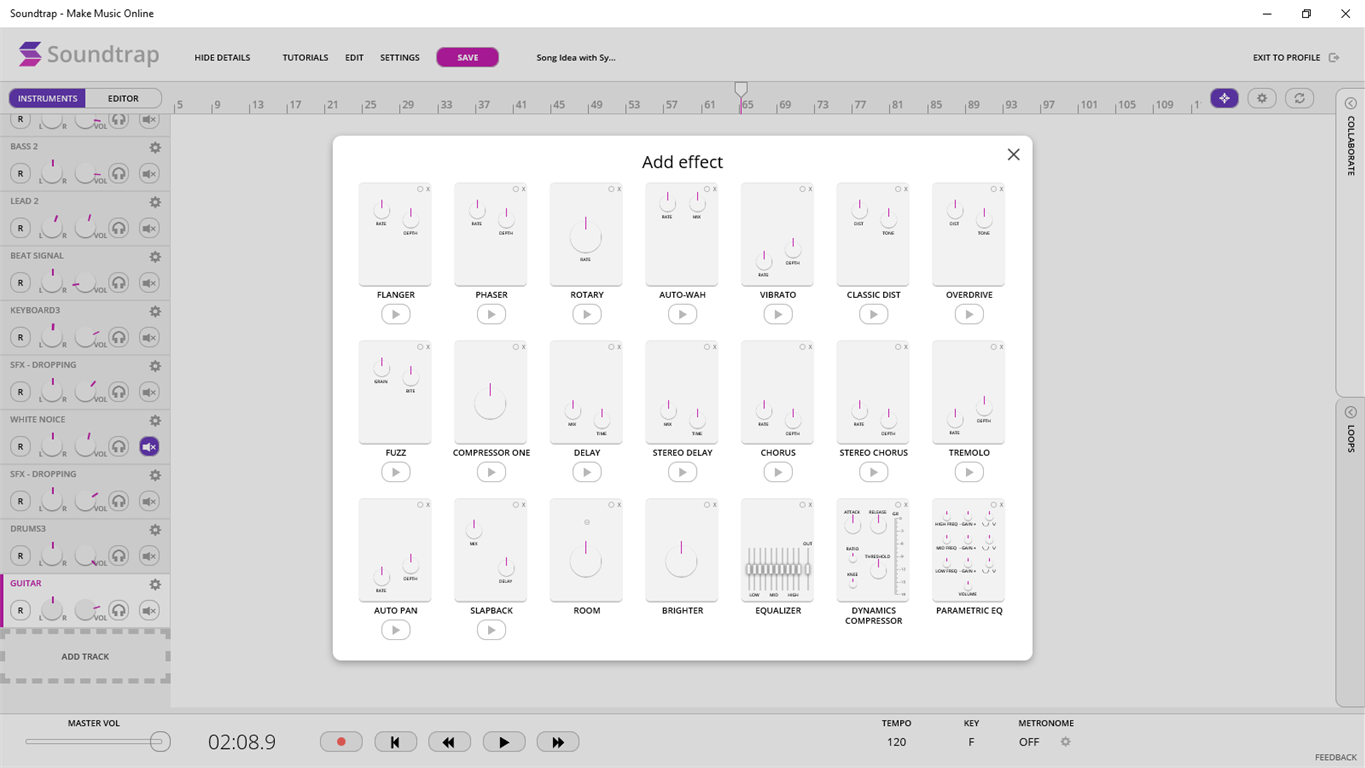
Task: Mute the KEYBOARD3 track
Action: click(149, 338)
